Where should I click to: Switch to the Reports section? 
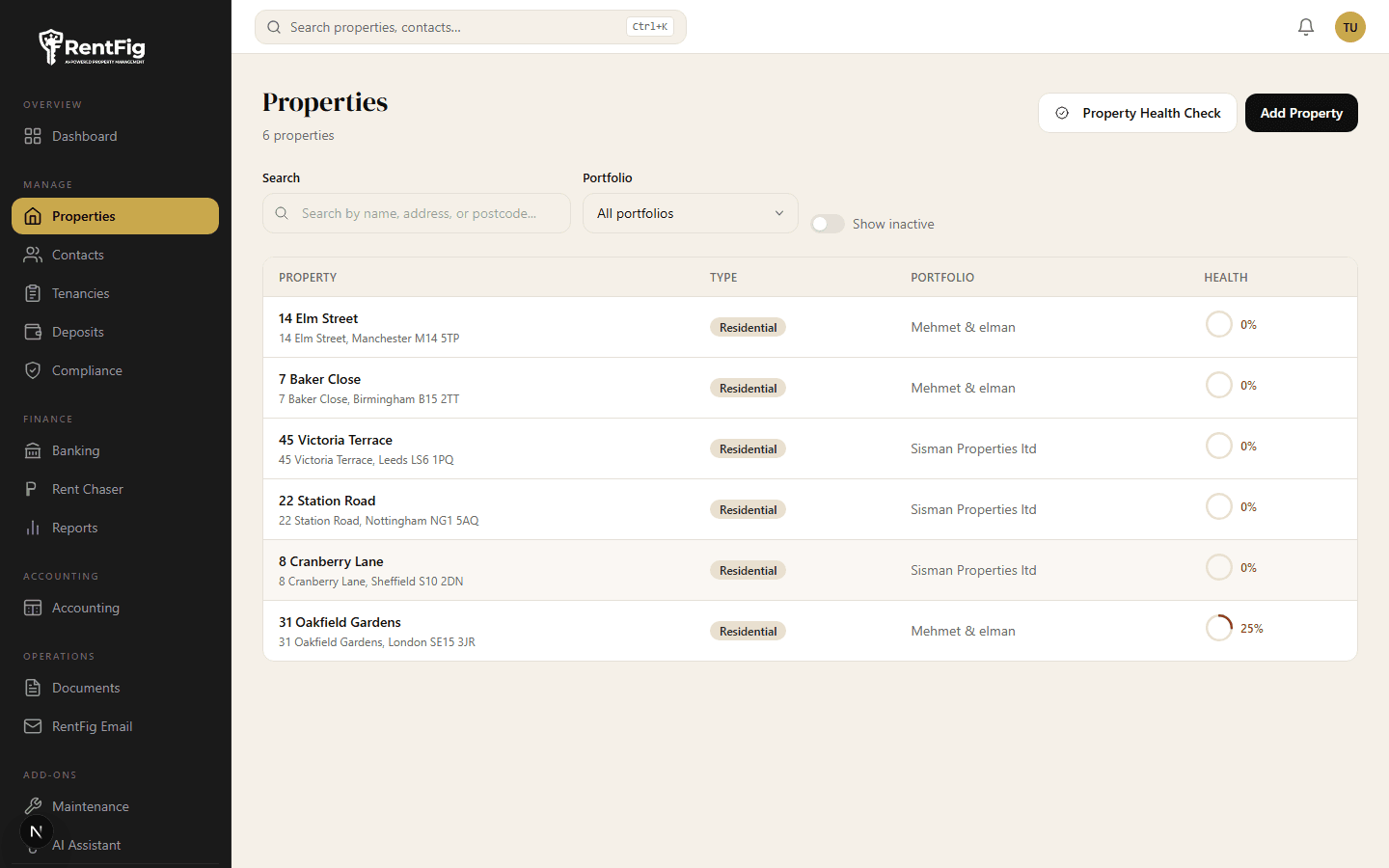pos(75,528)
